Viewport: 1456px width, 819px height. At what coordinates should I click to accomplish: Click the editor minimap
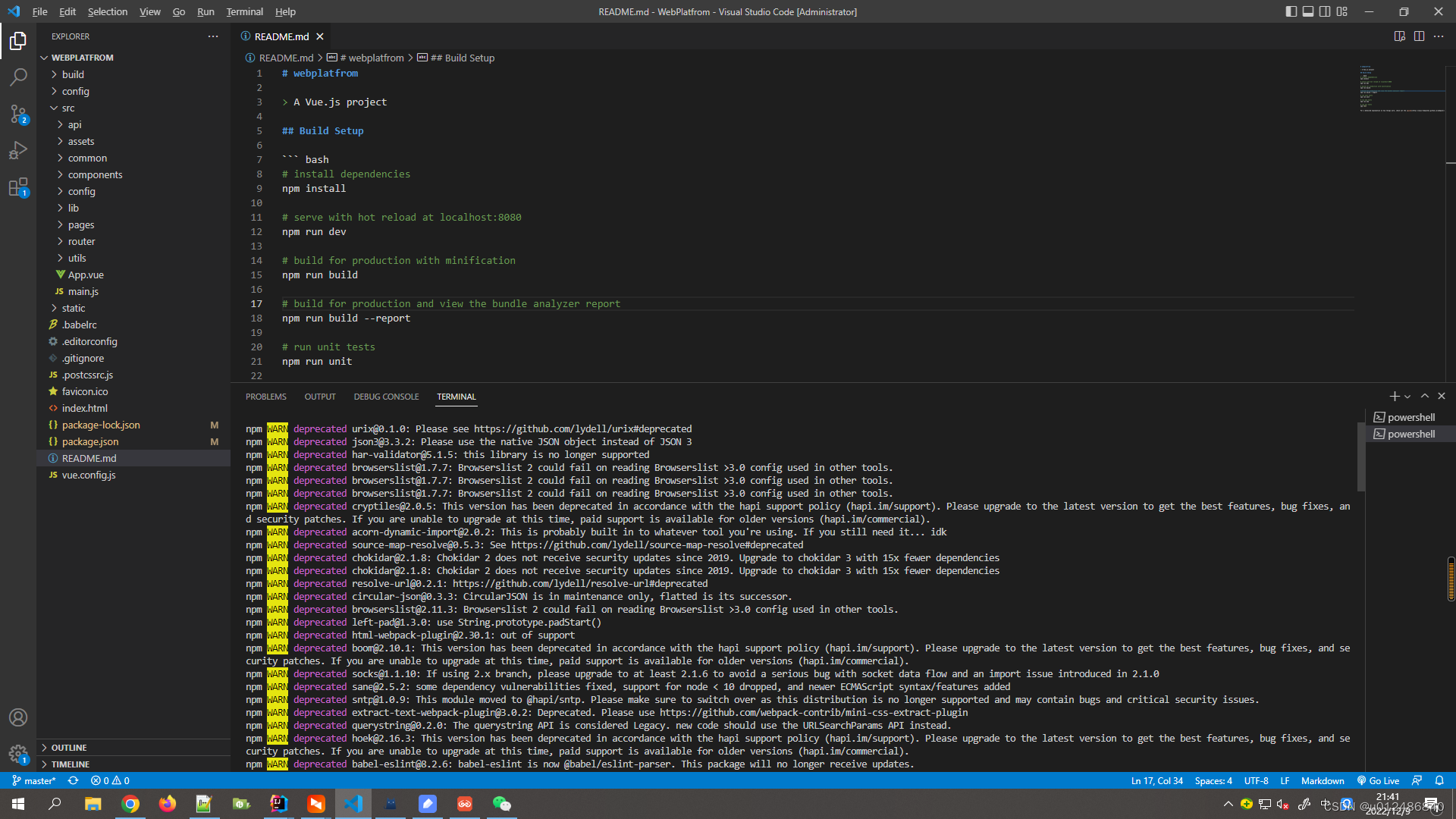coord(1401,89)
